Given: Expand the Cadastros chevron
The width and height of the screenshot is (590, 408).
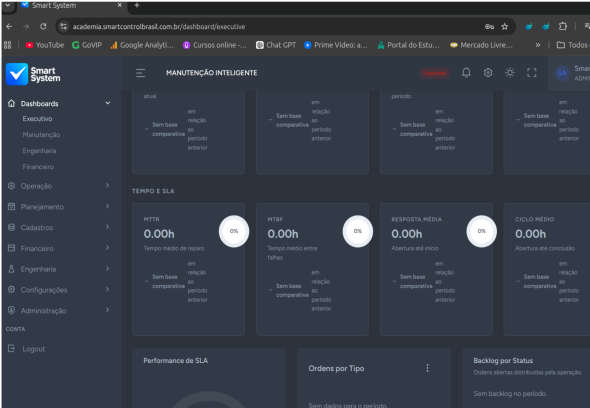Looking at the screenshot, I should (108, 227).
